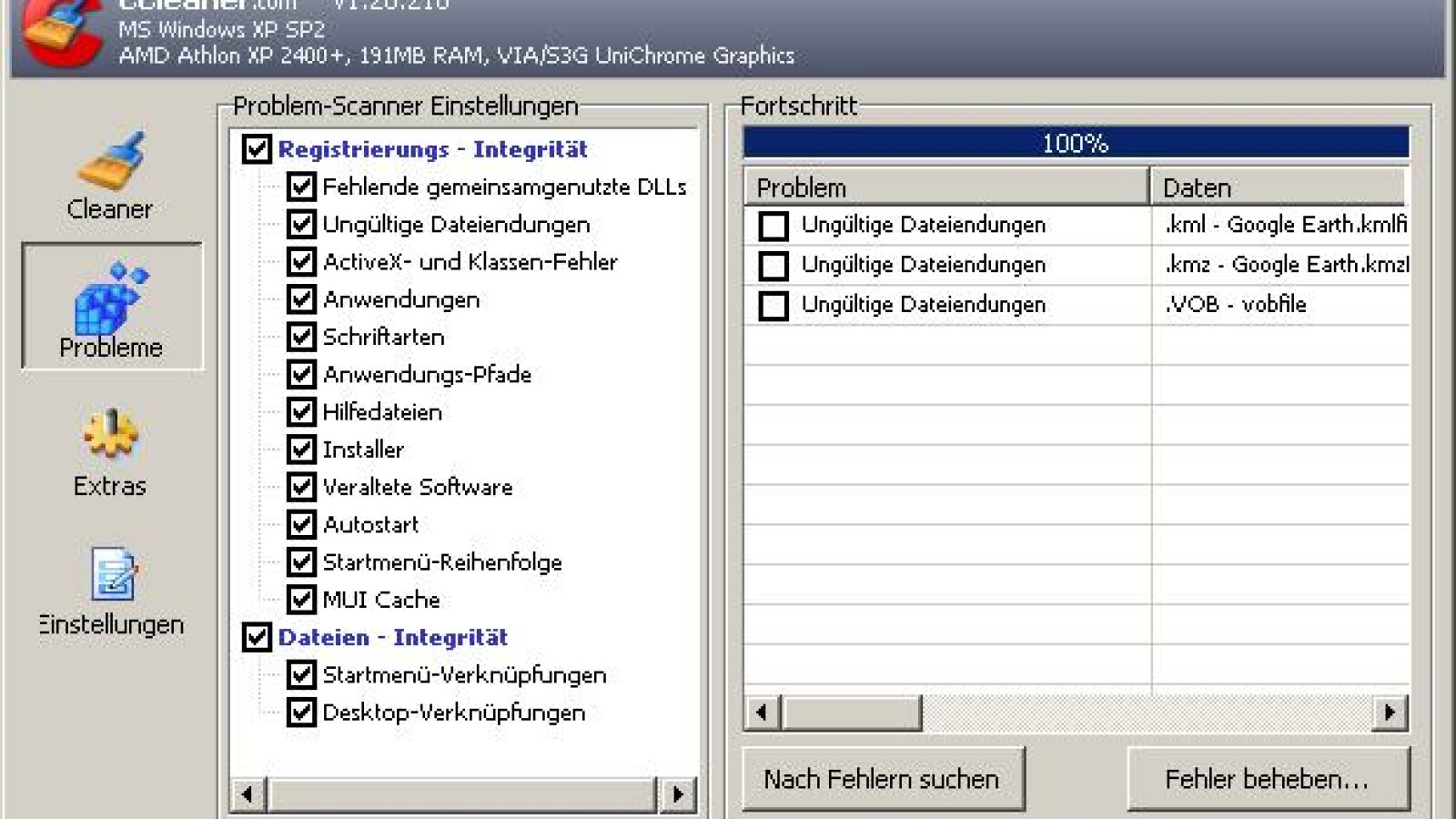Open Einstellungen settings document icon

click(x=112, y=575)
